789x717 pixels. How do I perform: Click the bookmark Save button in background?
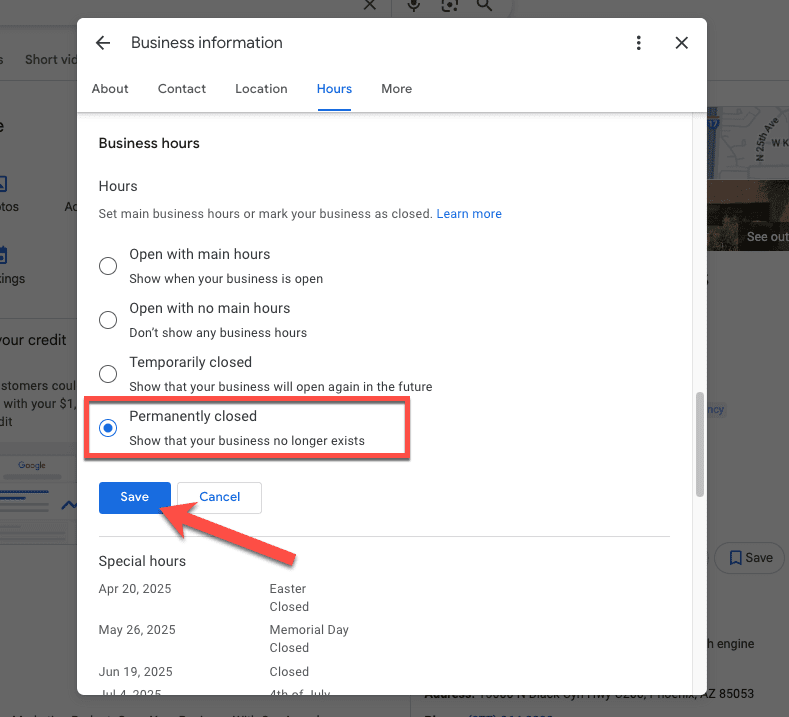[x=749, y=557]
